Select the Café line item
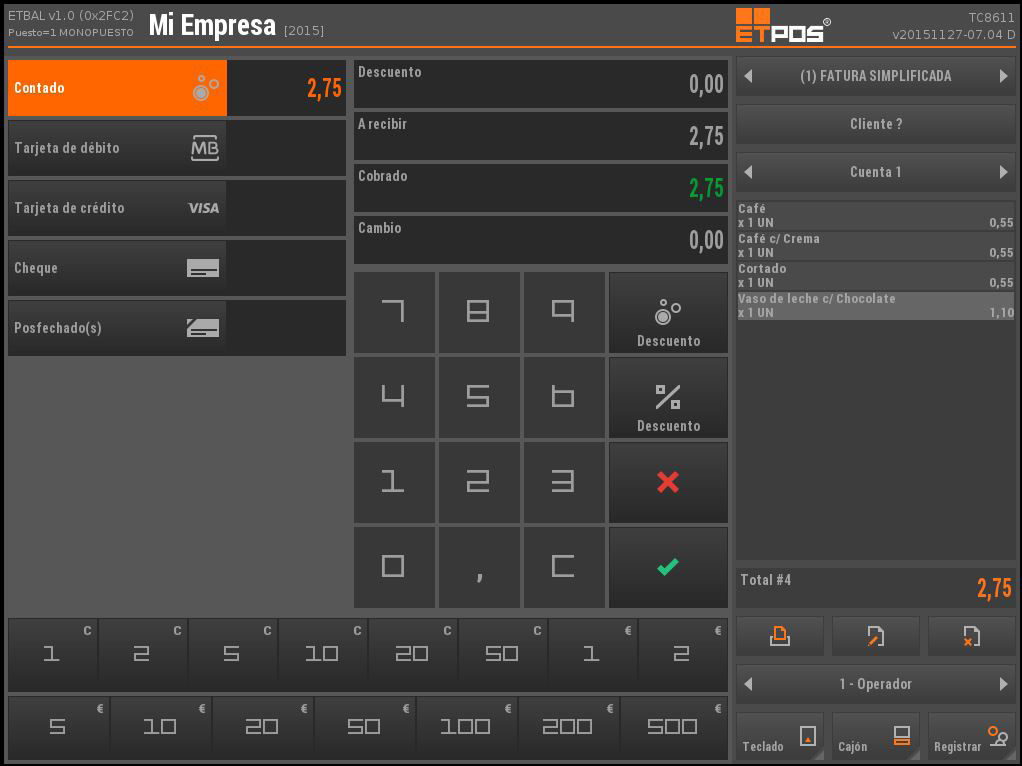1022x766 pixels. pos(876,216)
